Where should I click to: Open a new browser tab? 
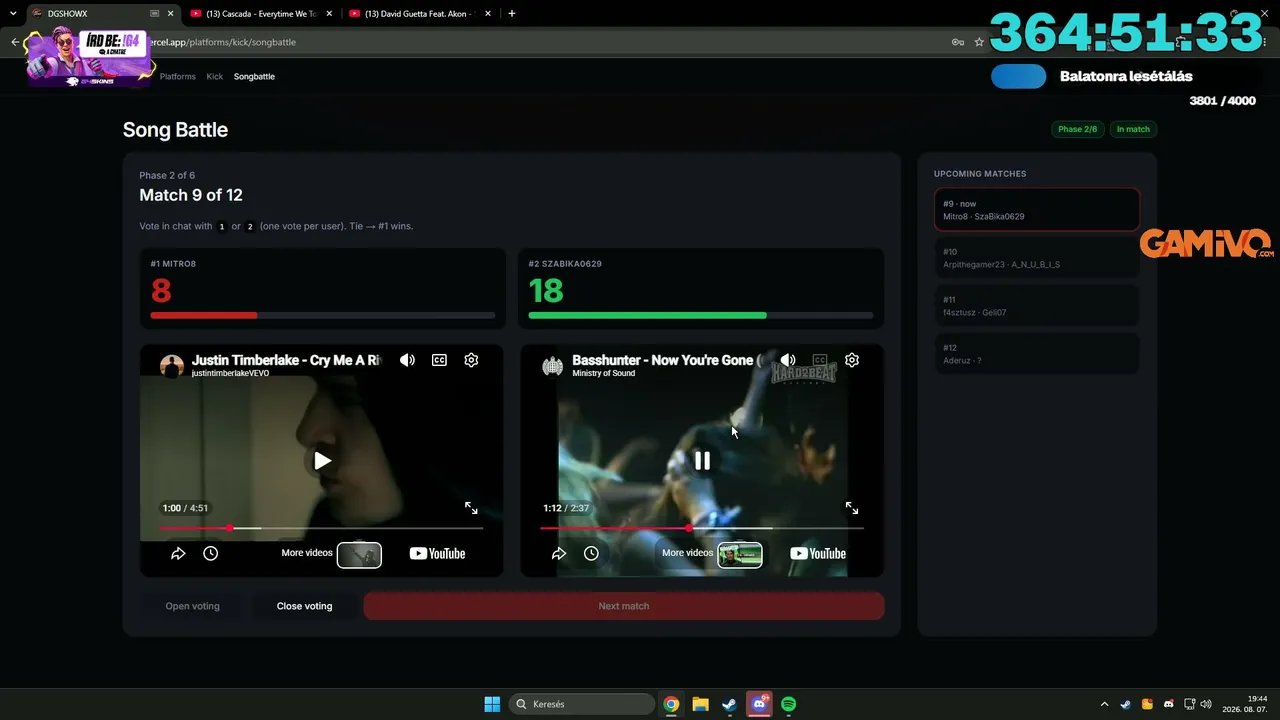click(x=512, y=14)
